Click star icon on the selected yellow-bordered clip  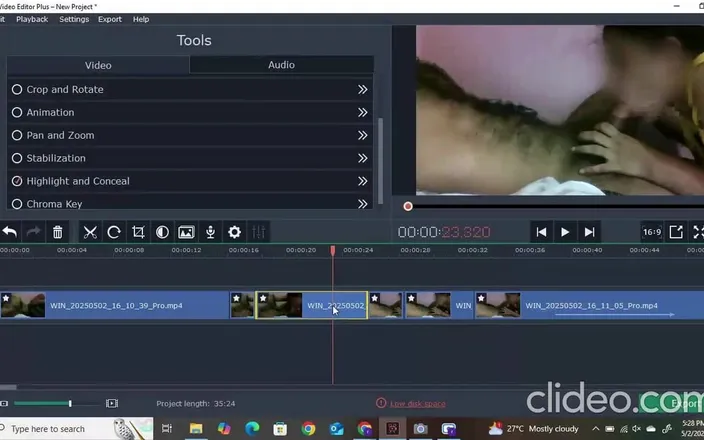263,298
